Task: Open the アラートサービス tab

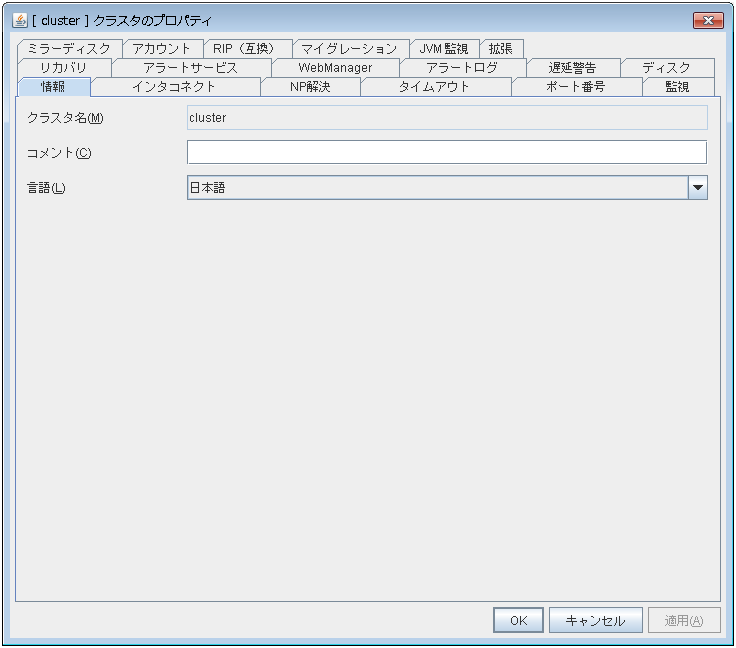Action: [x=190, y=68]
